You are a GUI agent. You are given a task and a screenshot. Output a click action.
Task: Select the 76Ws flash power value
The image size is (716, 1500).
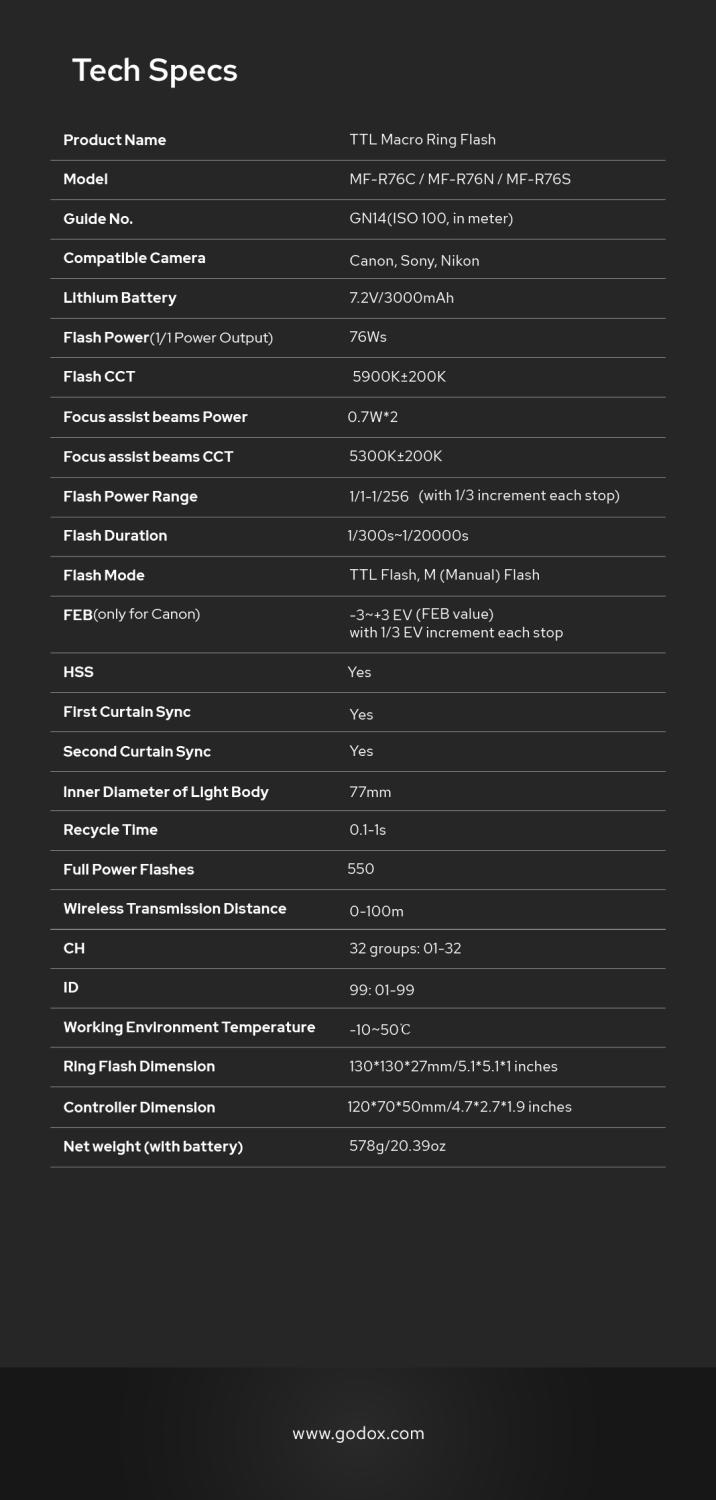click(x=368, y=337)
